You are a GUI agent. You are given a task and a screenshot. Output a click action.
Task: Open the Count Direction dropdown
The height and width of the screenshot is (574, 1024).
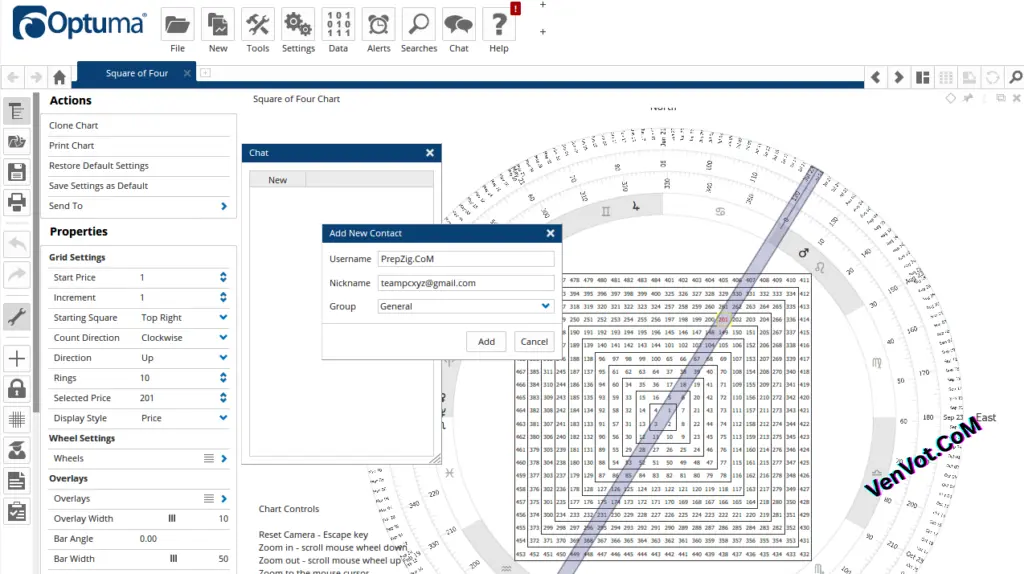click(223, 338)
